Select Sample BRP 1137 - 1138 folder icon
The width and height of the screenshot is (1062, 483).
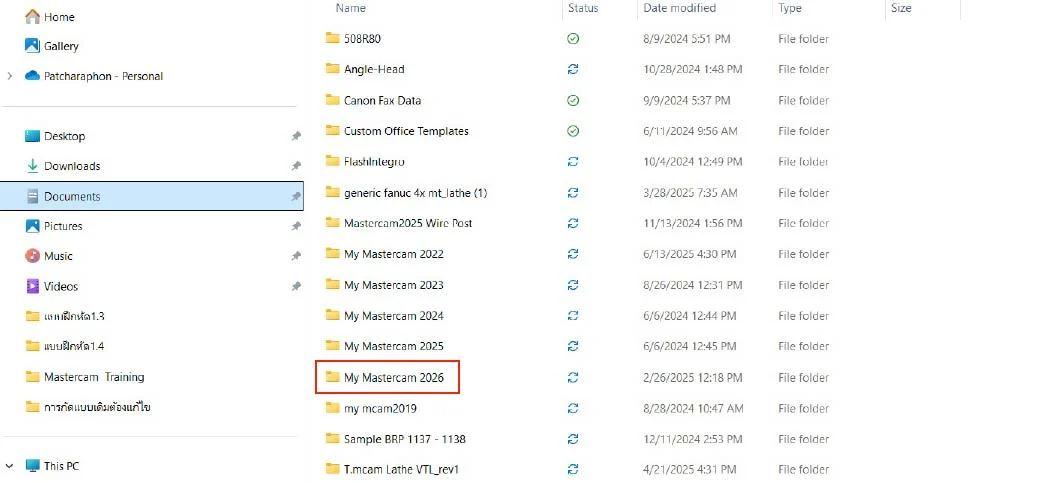click(332, 438)
